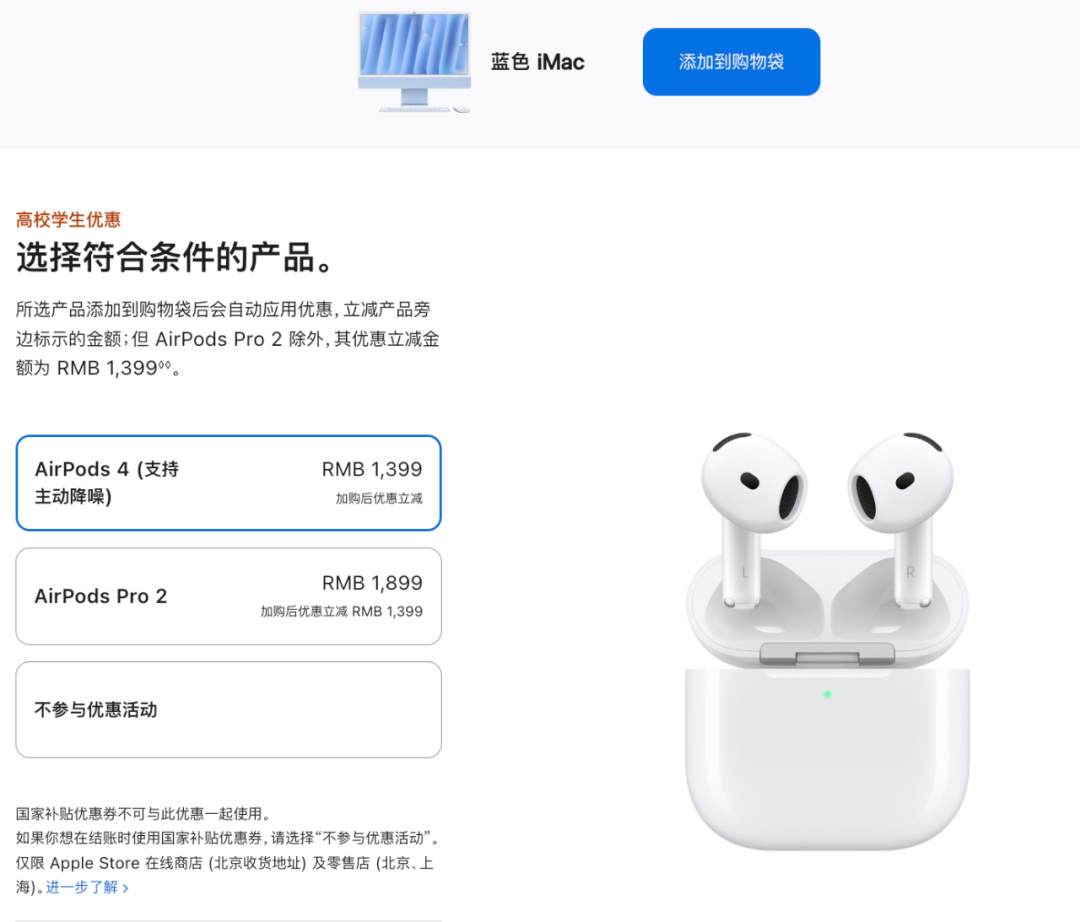Select the AirPods 4 (支持主动降噪) option
This screenshot has width=1080, height=922.
point(229,483)
